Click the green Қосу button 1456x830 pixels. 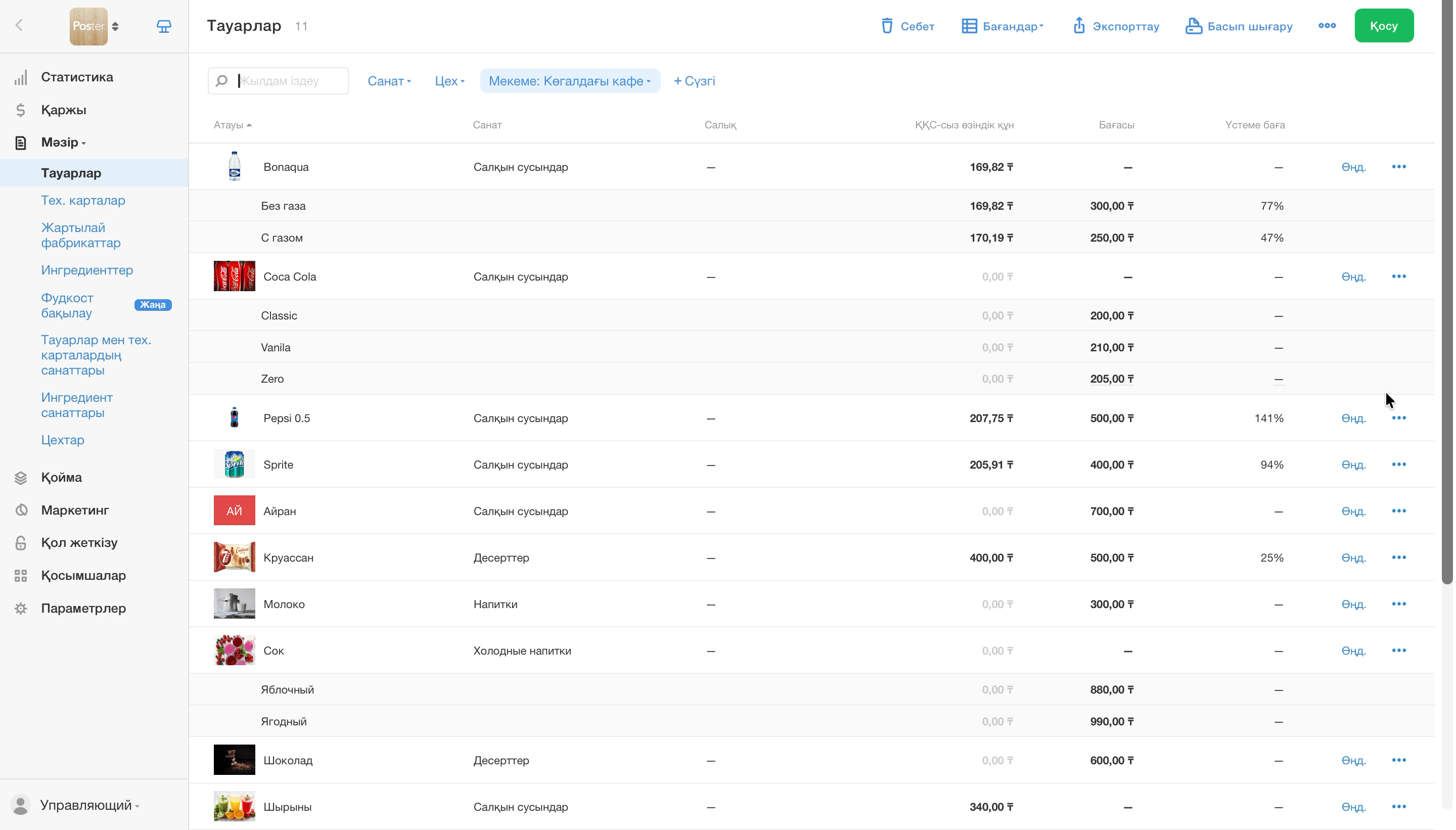click(1384, 26)
